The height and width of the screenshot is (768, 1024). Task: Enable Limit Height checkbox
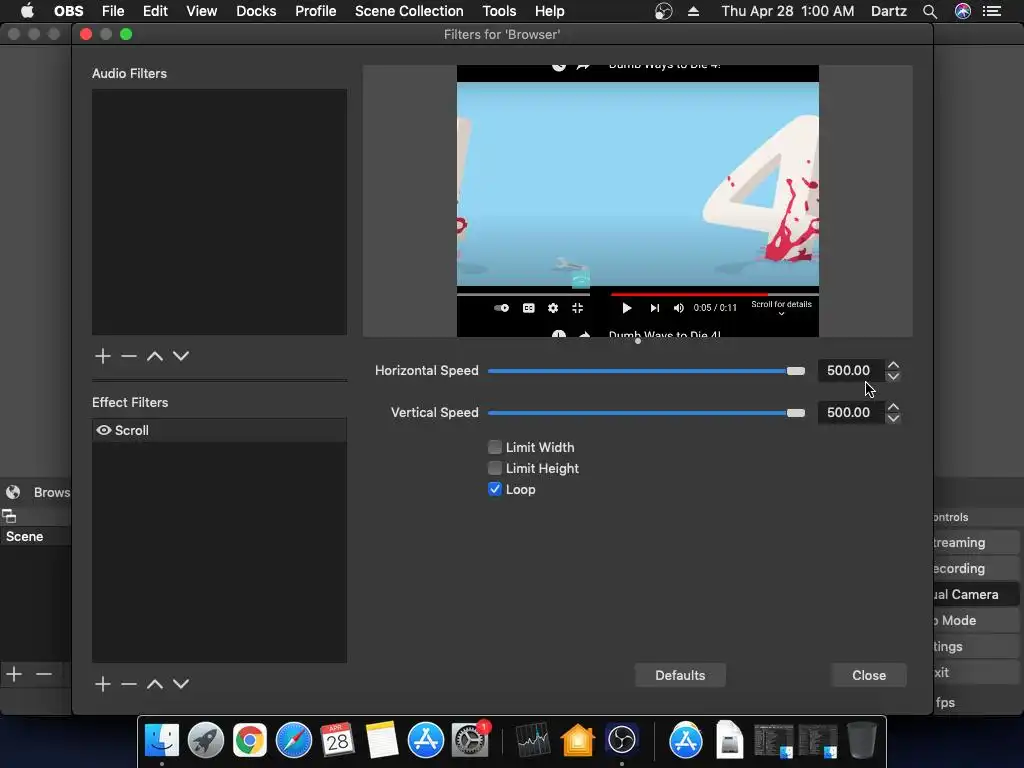coord(495,468)
